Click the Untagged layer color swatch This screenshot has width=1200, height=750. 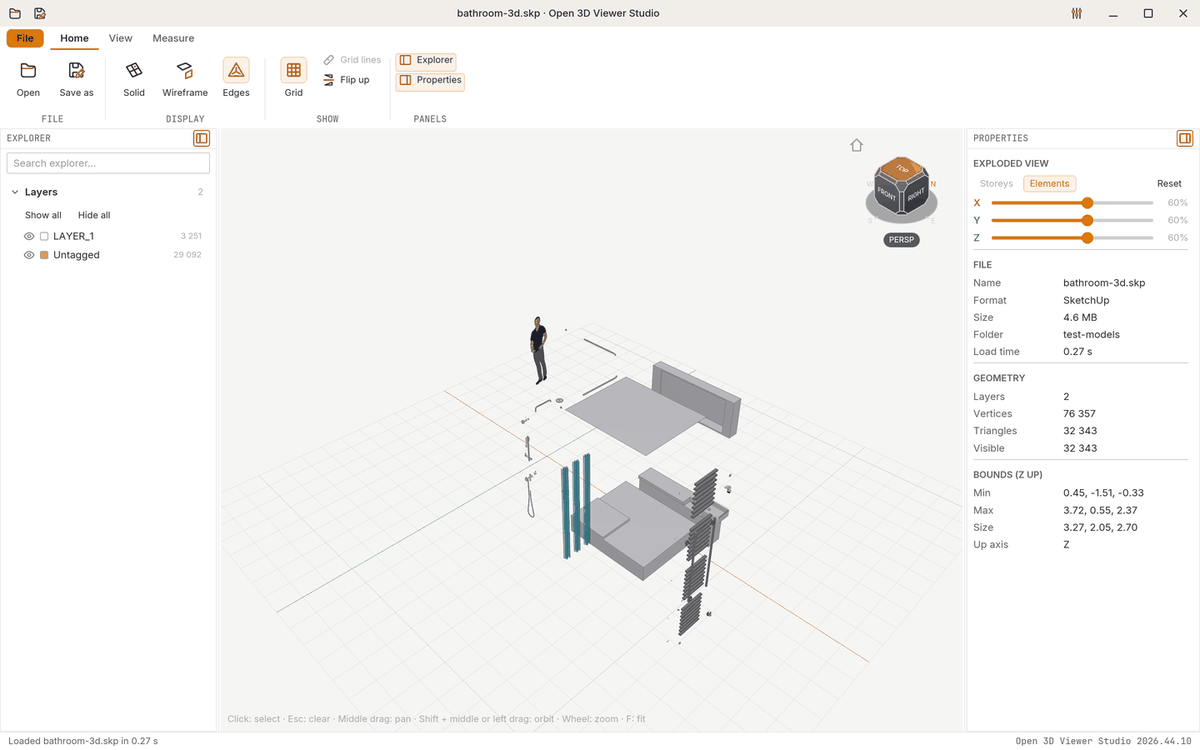point(44,255)
